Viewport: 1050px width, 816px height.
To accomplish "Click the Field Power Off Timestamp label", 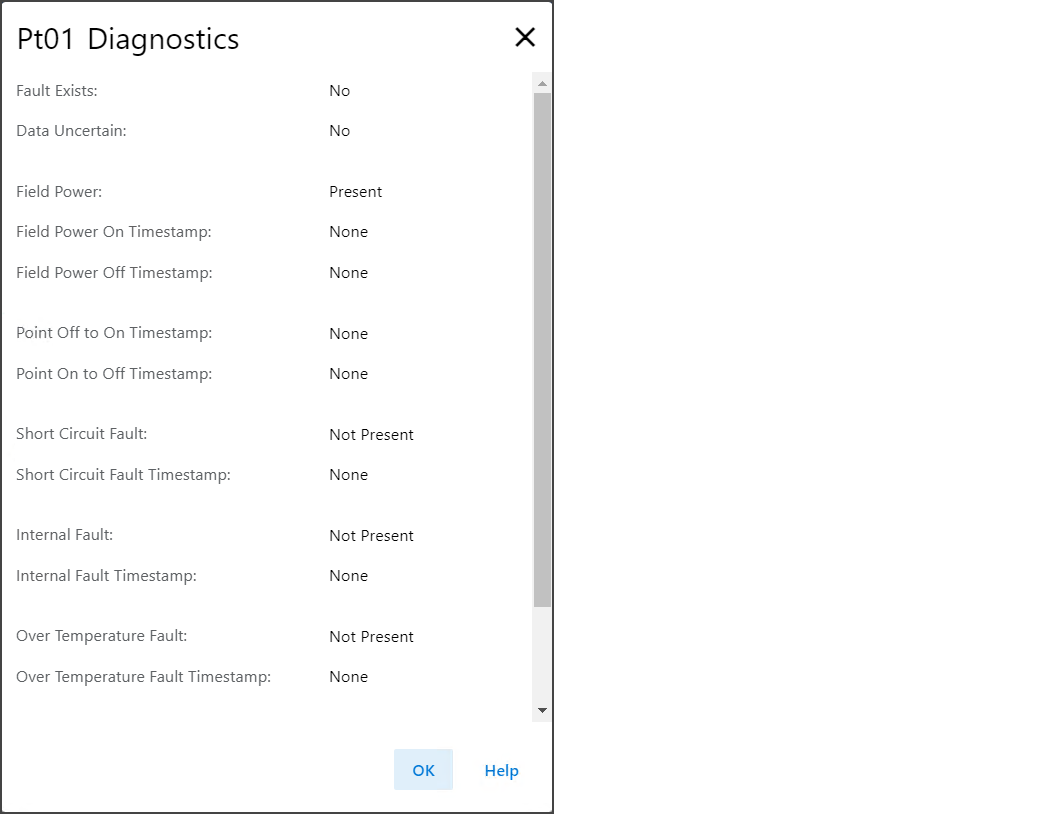I will pos(114,273).
